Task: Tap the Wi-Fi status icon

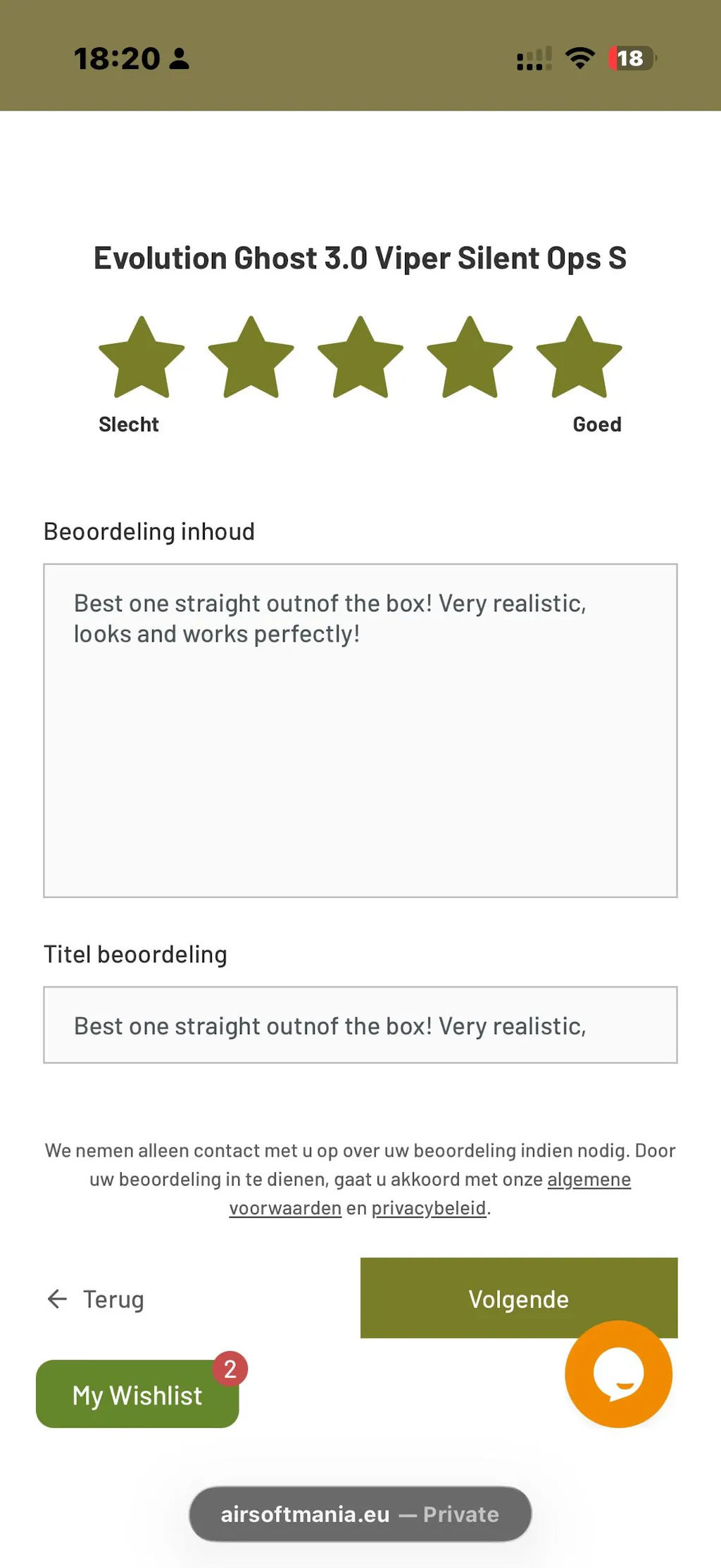Action: click(x=579, y=58)
